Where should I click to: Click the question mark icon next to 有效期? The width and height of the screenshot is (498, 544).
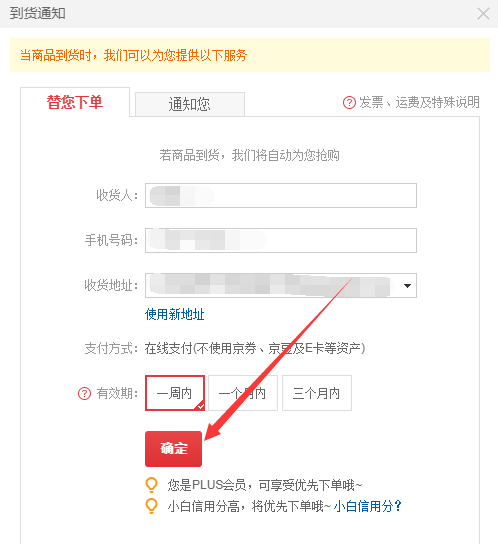coord(84,393)
